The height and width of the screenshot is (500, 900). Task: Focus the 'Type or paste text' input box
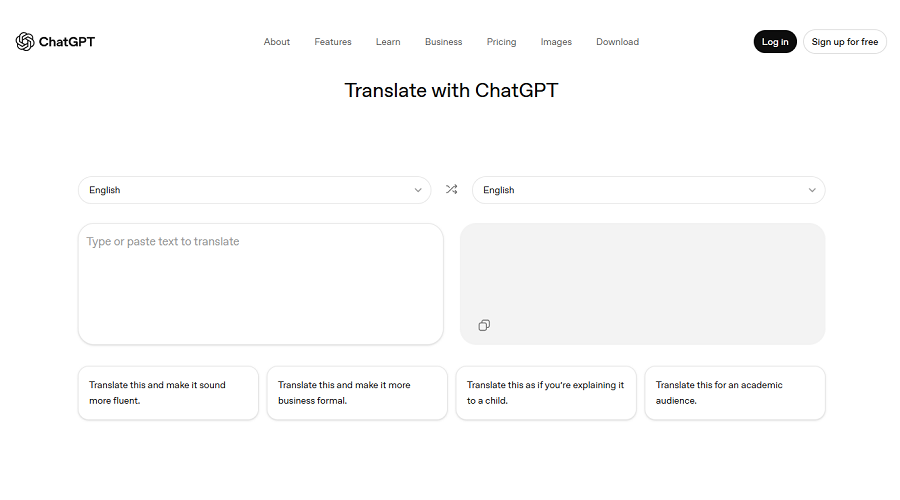tap(260, 283)
